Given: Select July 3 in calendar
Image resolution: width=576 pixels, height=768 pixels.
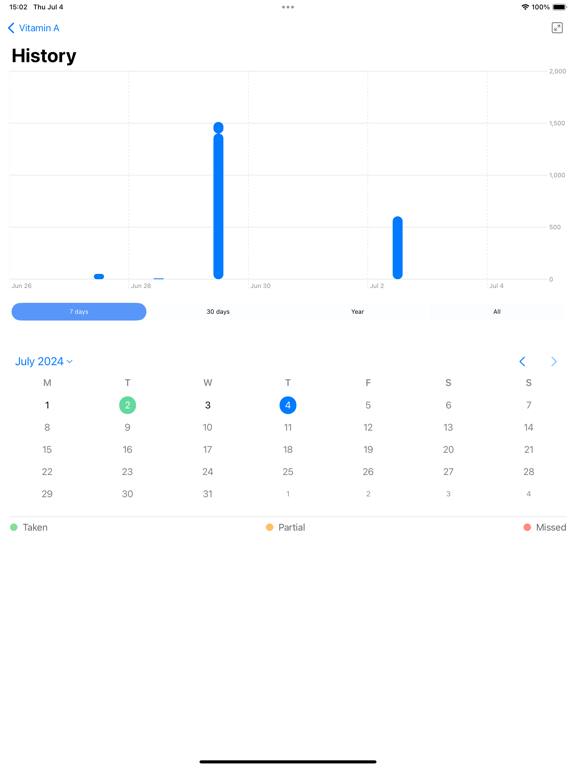Looking at the screenshot, I should pyautogui.click(x=208, y=405).
